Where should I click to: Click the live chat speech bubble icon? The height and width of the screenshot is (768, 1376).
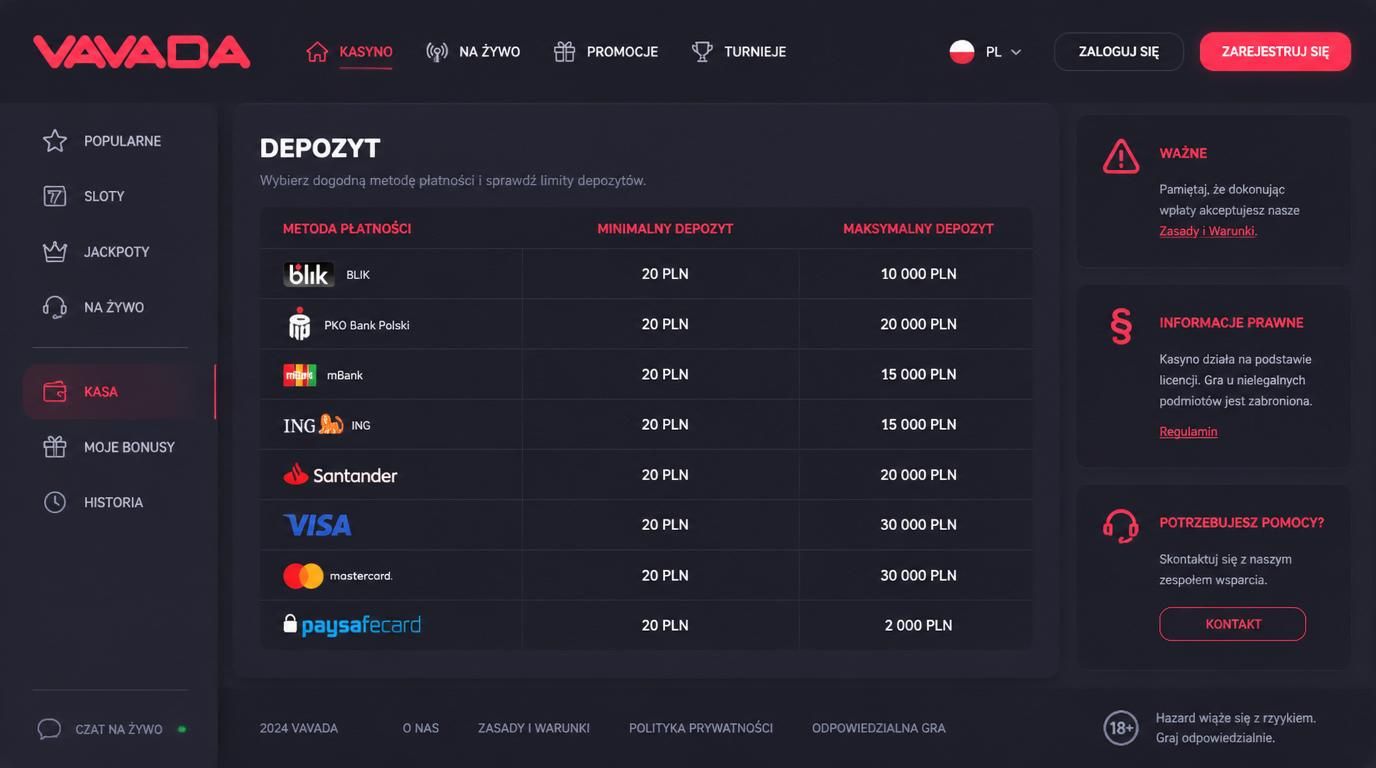point(49,729)
